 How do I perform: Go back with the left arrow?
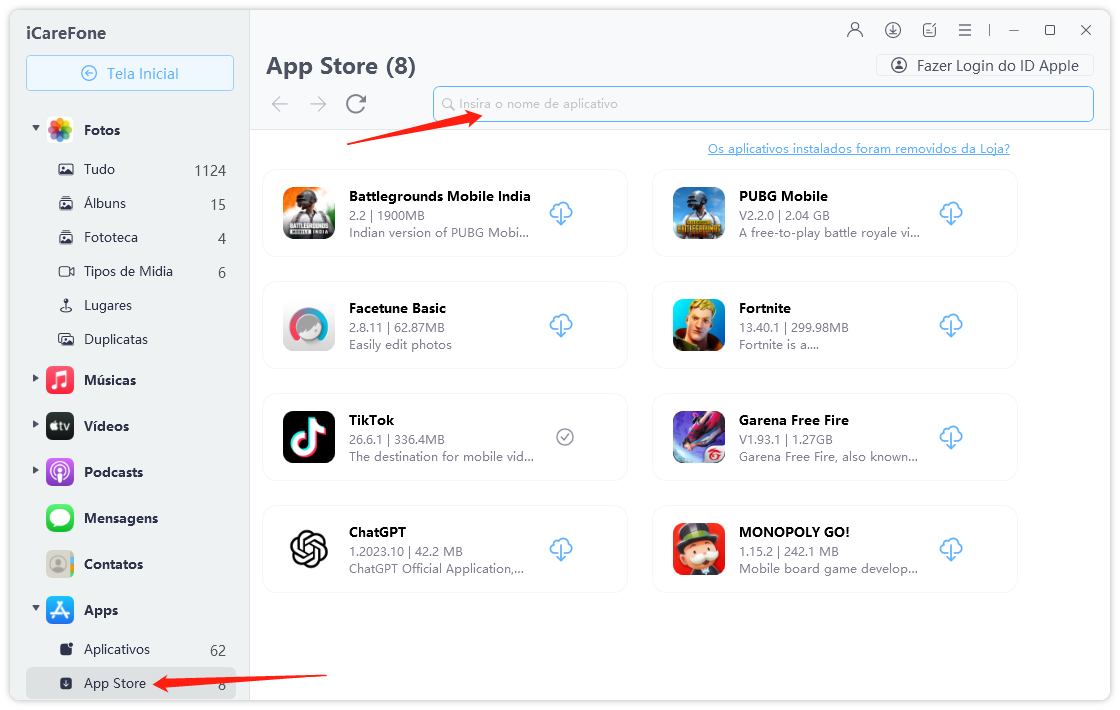pyautogui.click(x=280, y=104)
